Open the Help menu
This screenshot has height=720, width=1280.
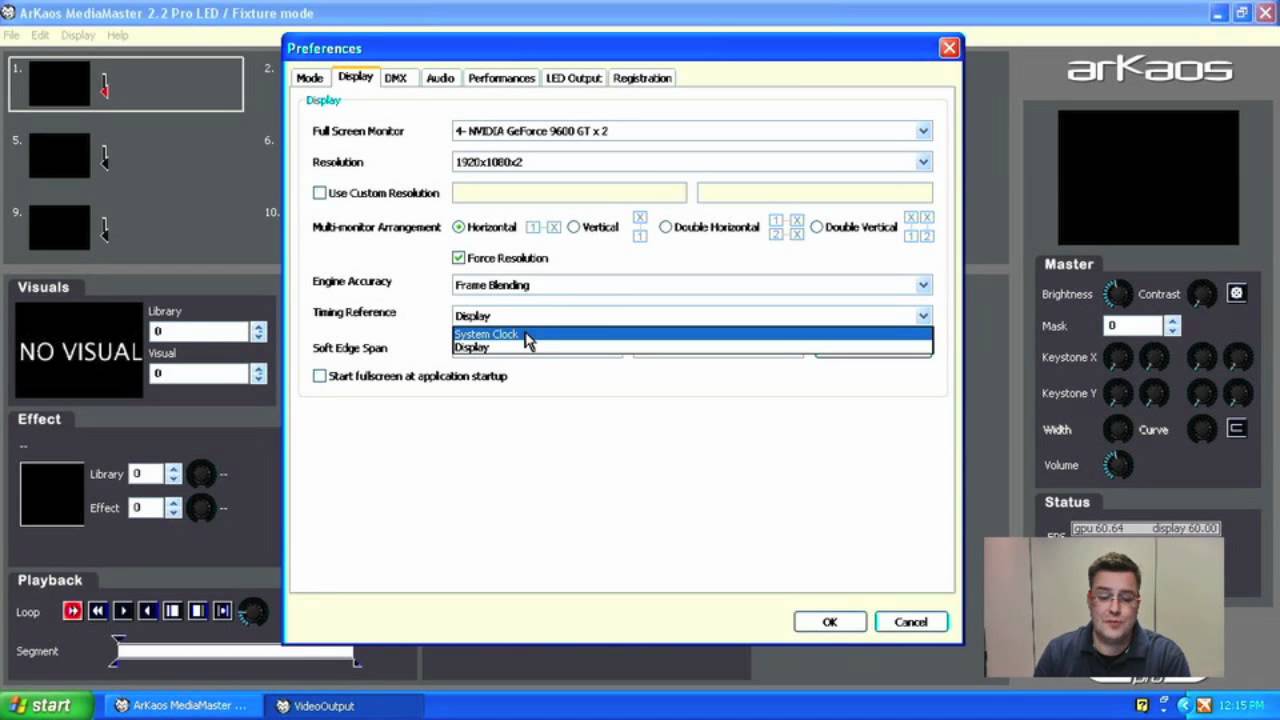click(x=117, y=35)
